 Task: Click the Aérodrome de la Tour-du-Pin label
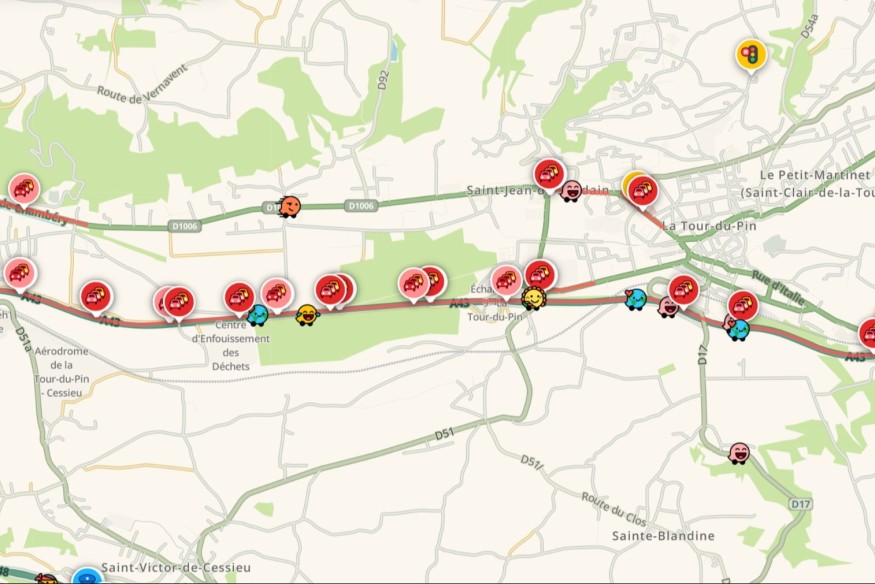pos(61,372)
